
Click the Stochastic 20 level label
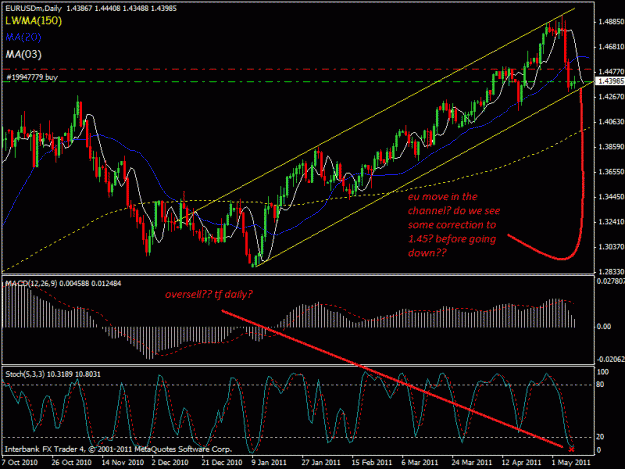[x=600, y=437]
